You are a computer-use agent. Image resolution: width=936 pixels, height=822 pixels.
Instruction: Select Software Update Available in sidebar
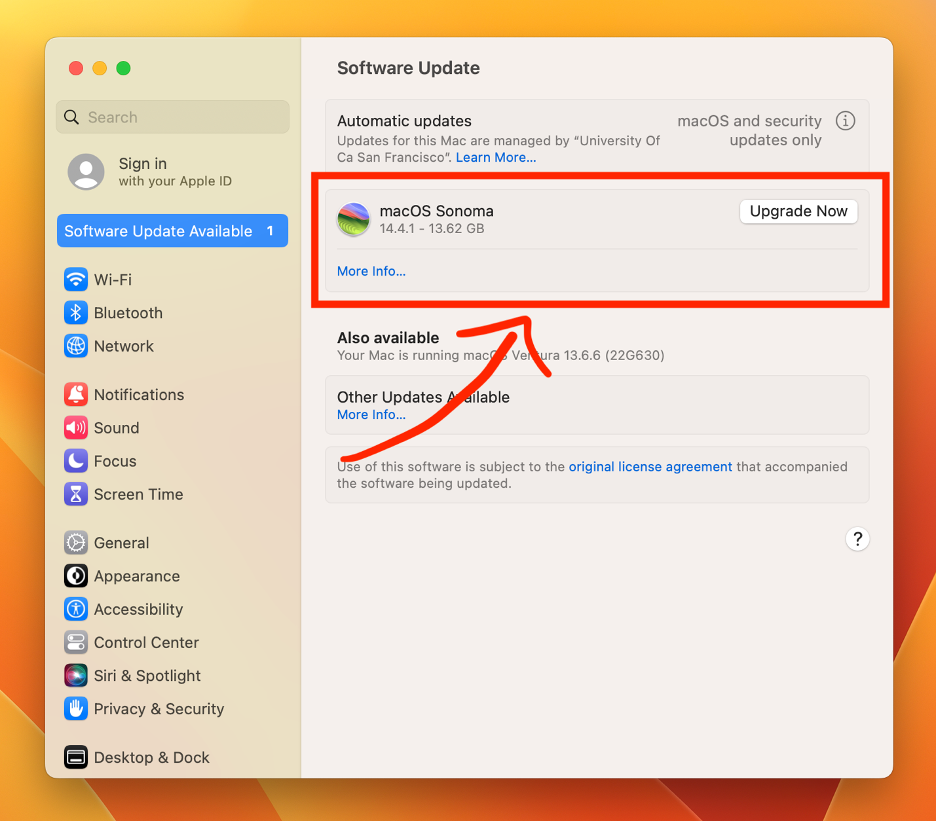point(172,231)
